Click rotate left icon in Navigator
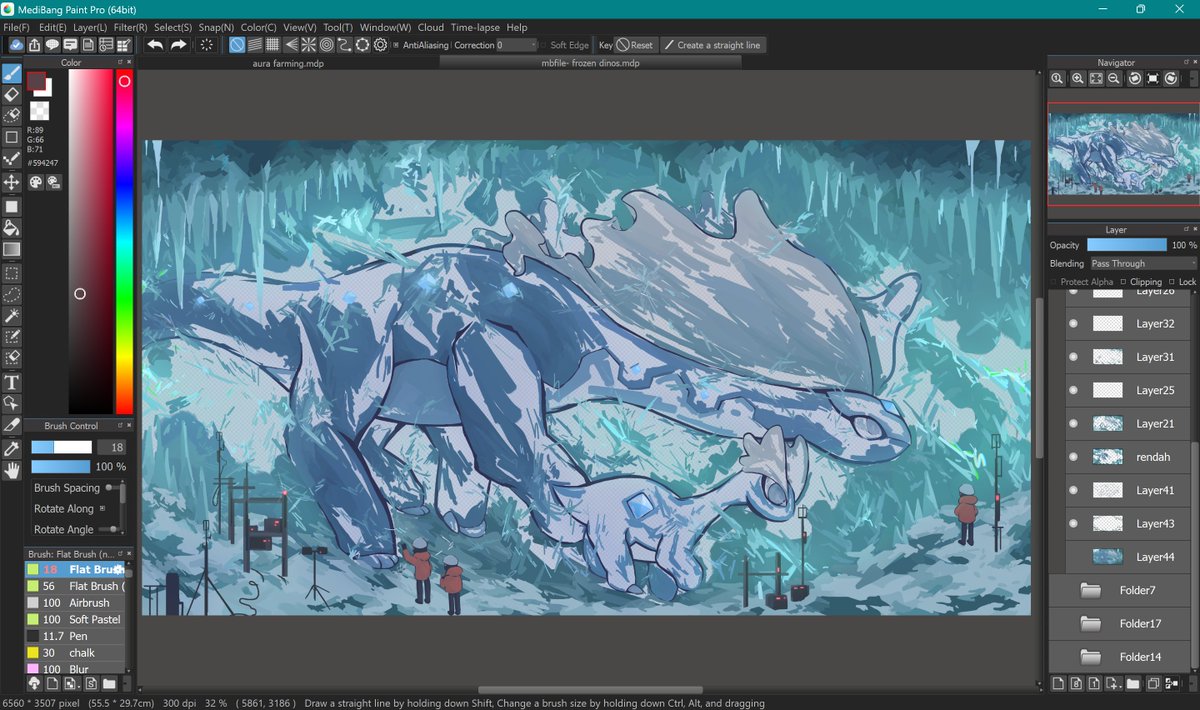Screen dimensions: 1200x710 point(1135,78)
